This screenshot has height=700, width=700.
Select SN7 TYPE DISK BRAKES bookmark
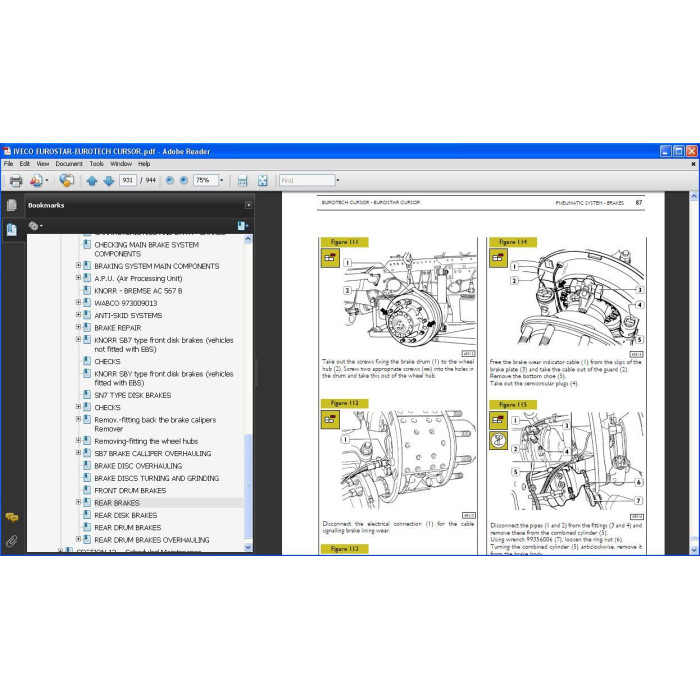[x=133, y=395]
